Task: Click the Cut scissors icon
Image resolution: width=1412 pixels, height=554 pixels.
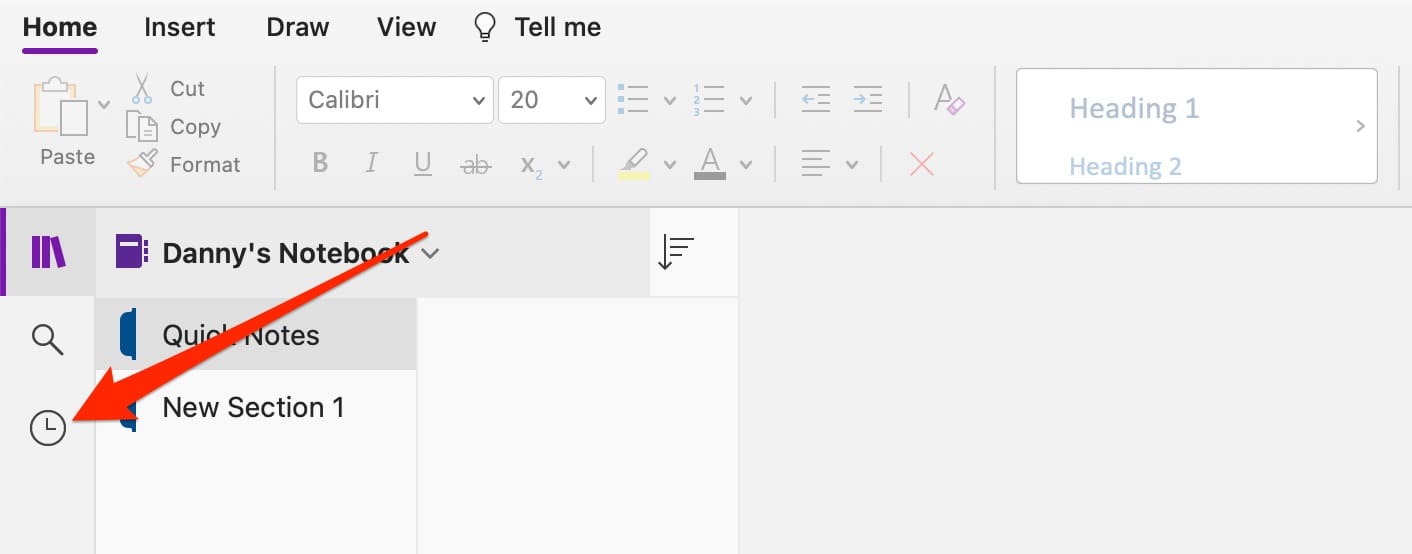Action: click(x=142, y=89)
